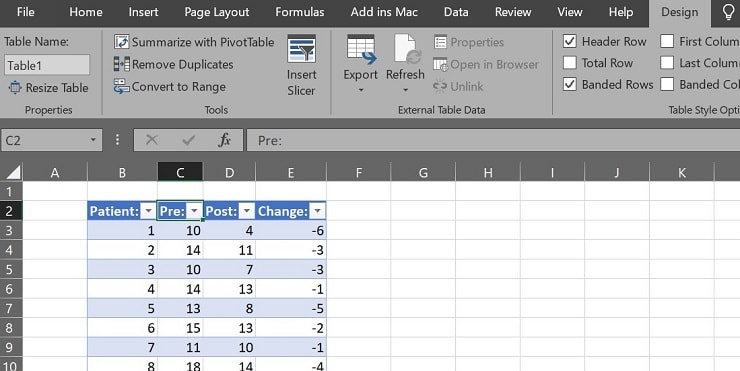The image size is (740, 371).
Task: Select row header 1
Action: 10,192
